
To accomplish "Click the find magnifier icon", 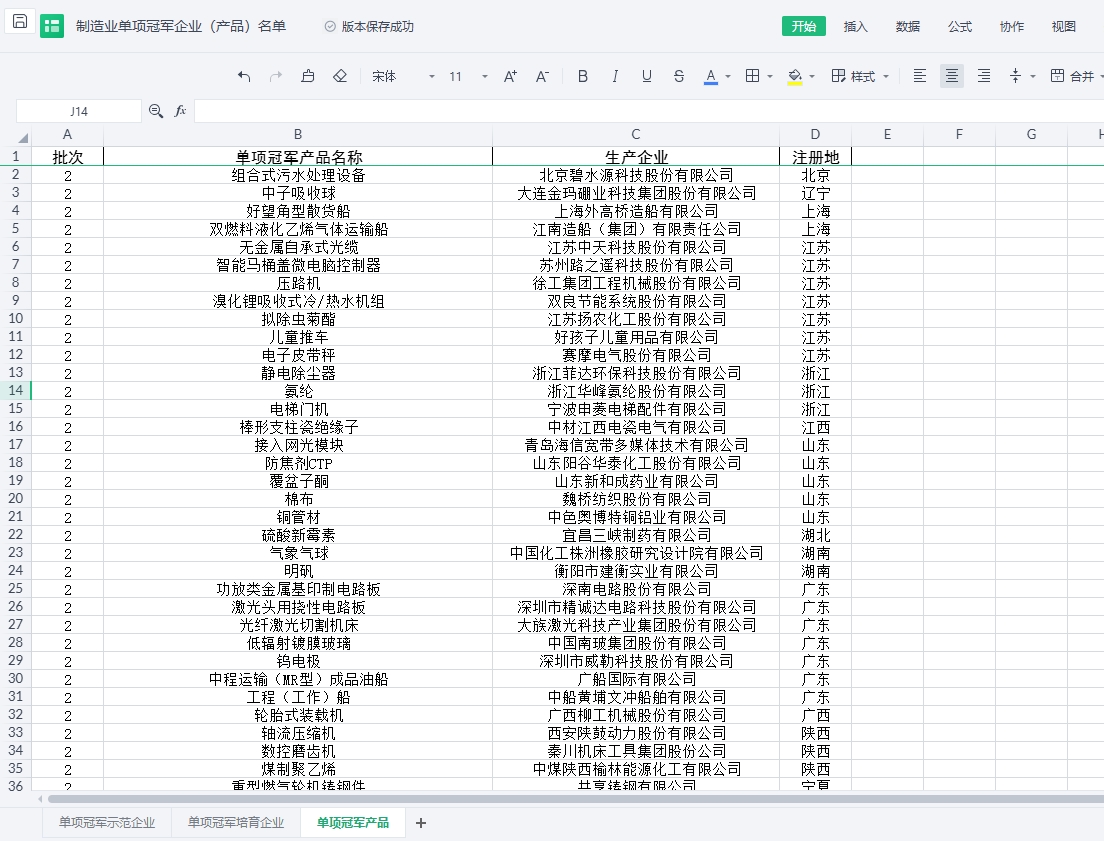I will (x=156, y=111).
